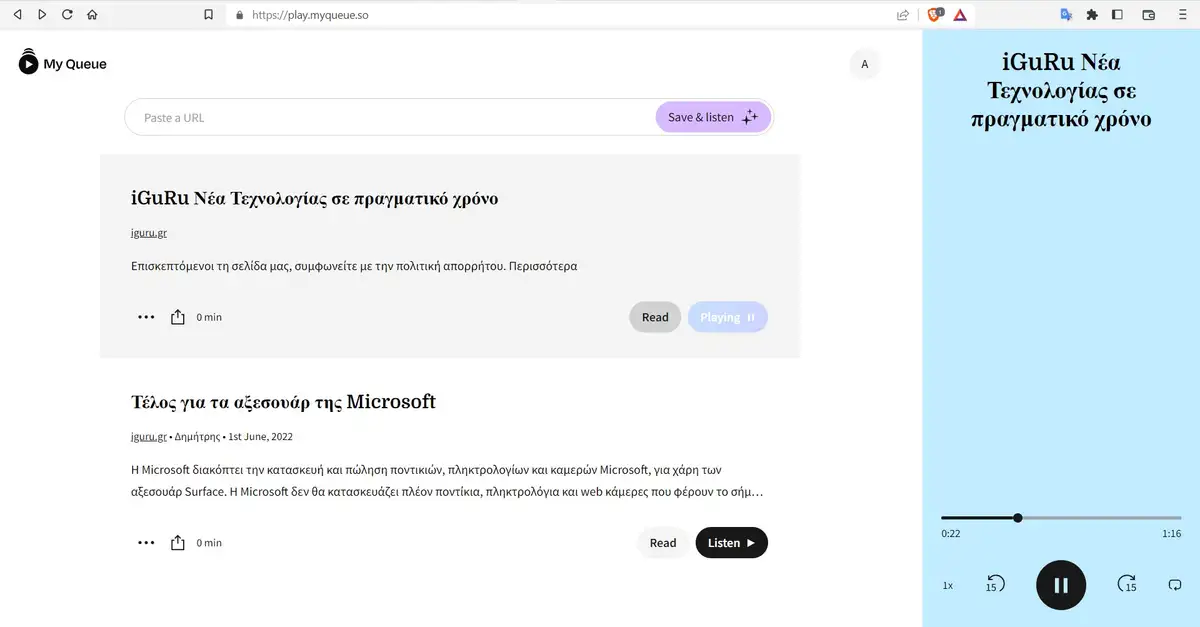Open the browser share icon in address bar

tap(903, 15)
